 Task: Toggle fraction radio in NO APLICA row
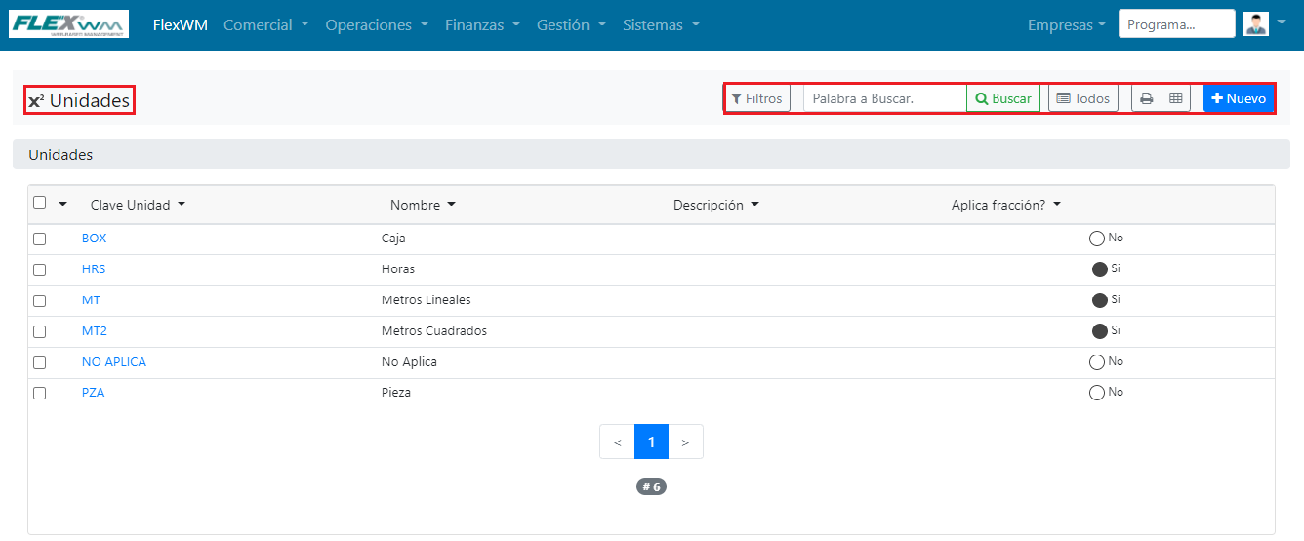click(1097, 363)
